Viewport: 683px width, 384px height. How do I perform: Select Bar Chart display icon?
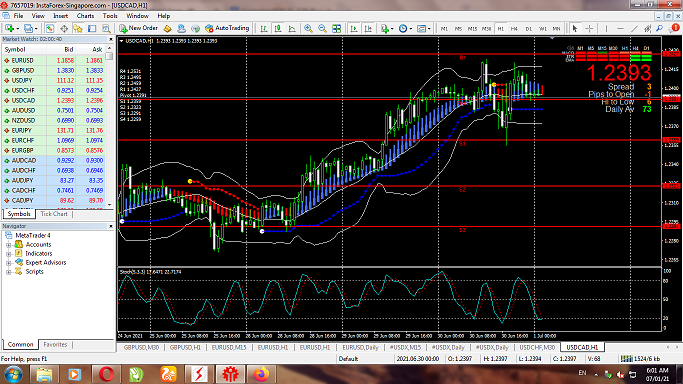click(x=264, y=28)
